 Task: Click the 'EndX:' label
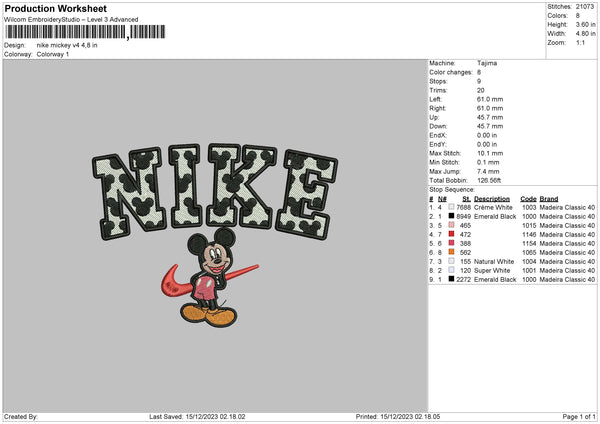click(x=438, y=135)
